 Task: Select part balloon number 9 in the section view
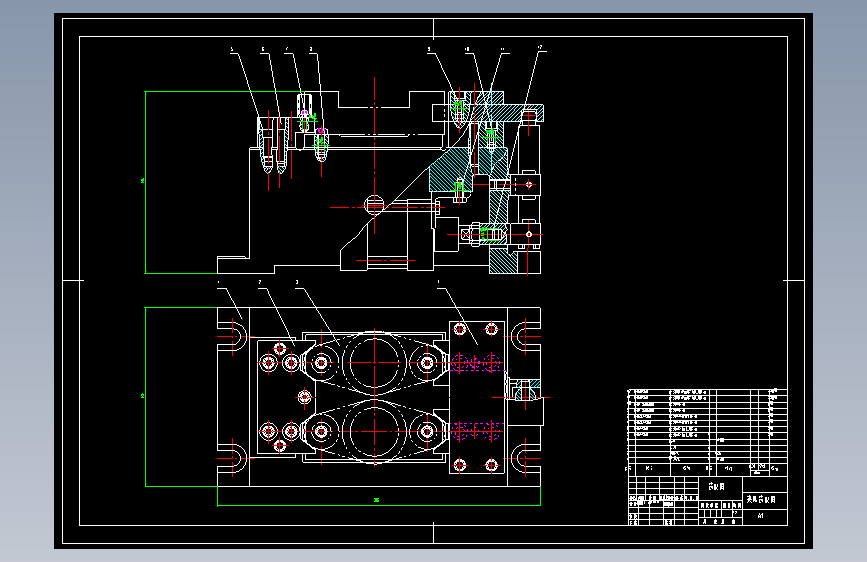click(429, 50)
